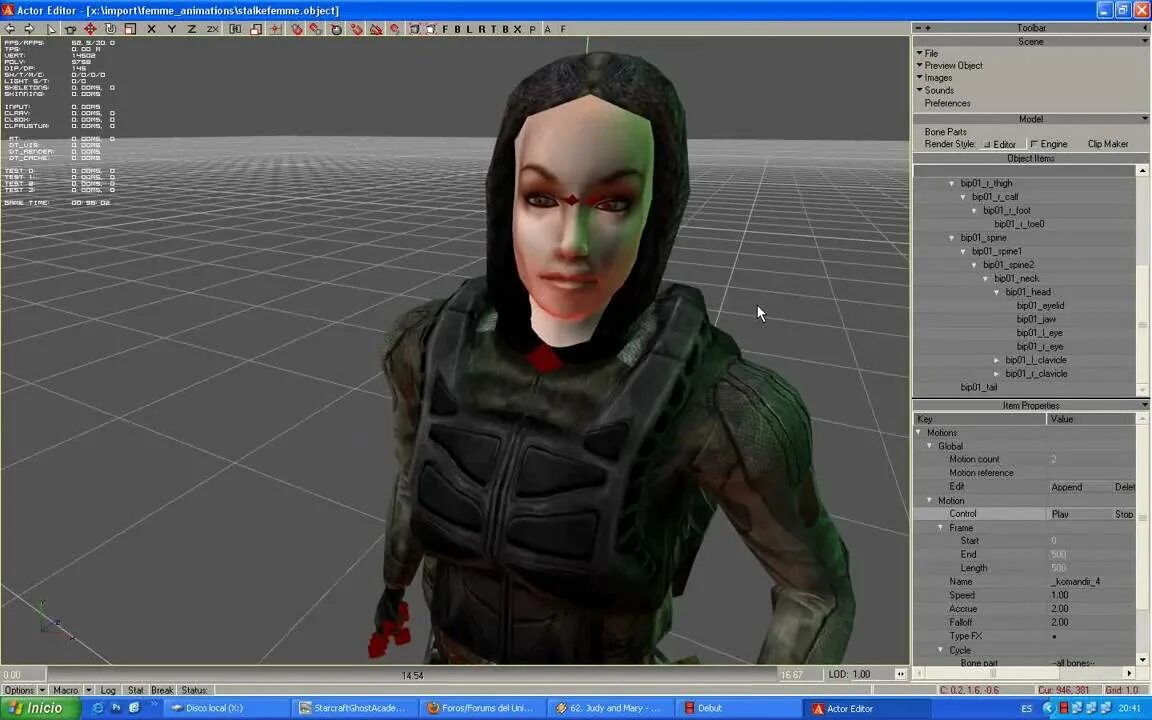This screenshot has width=1152, height=720.
Task: Select bip01_l_eye bone in tree
Action: tap(1040, 333)
